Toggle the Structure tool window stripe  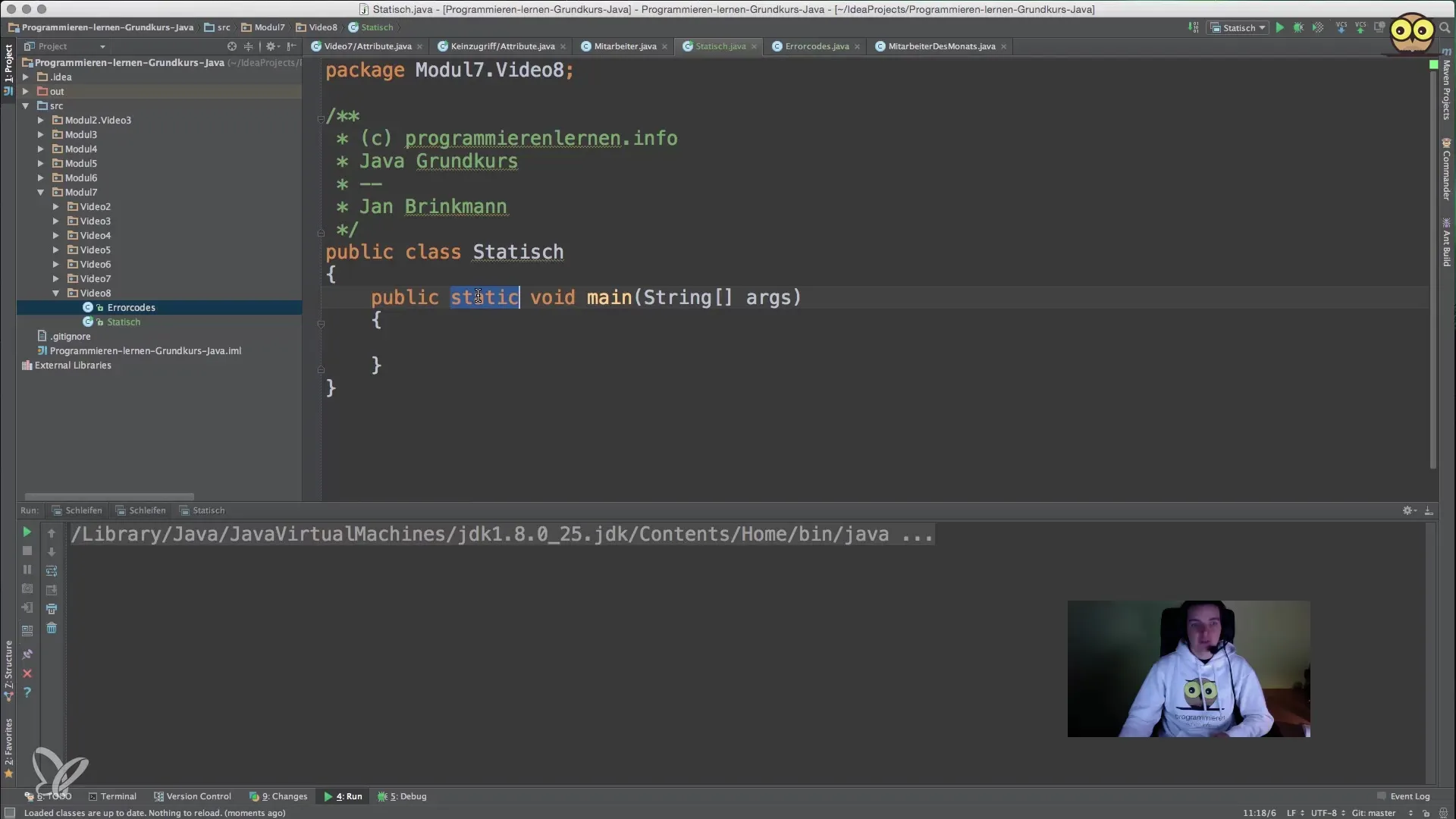point(8,667)
